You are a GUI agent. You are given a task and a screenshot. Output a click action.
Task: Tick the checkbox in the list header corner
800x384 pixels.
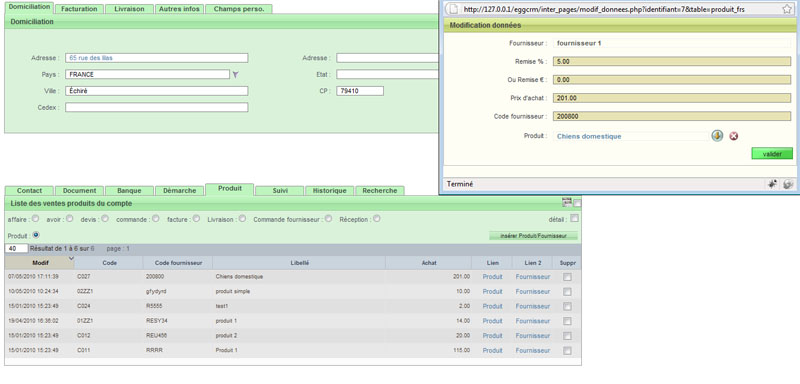pos(577,203)
